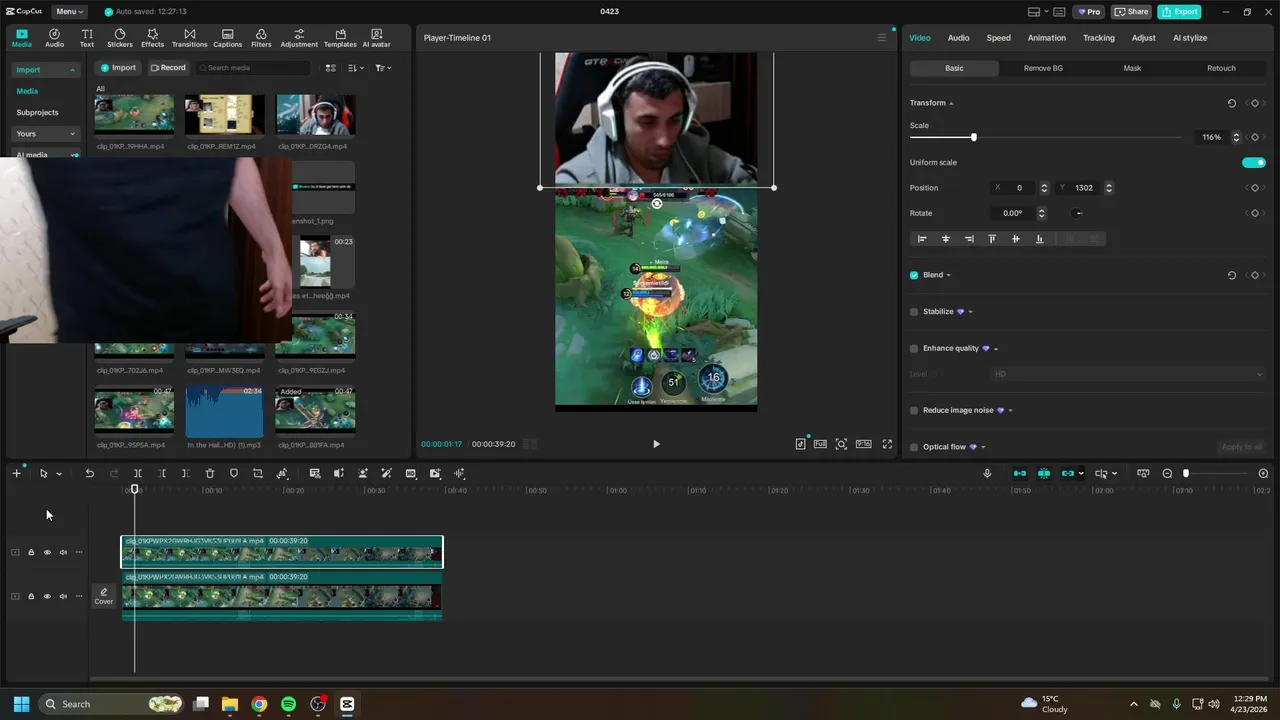The width and height of the screenshot is (1280, 720).
Task: Click the Share button
Action: click(1131, 12)
